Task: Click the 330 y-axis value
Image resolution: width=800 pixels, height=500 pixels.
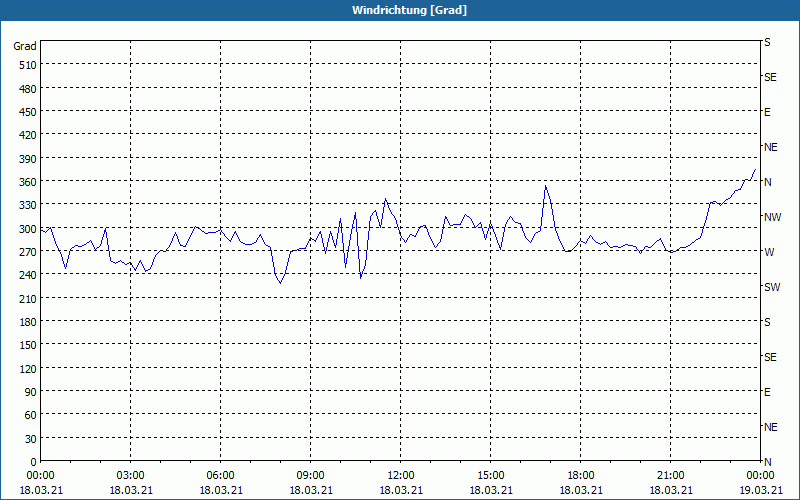Action: click(x=29, y=205)
